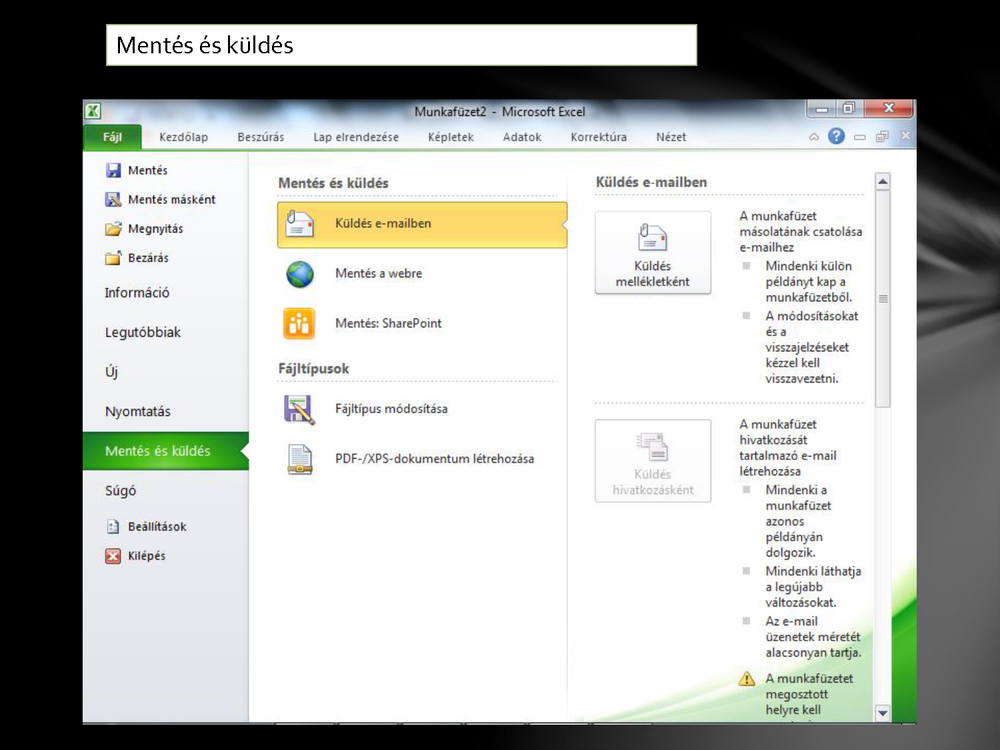This screenshot has height=750, width=1000.
Task: Click the Mentés és küldés slide title box
Action: 401,45
